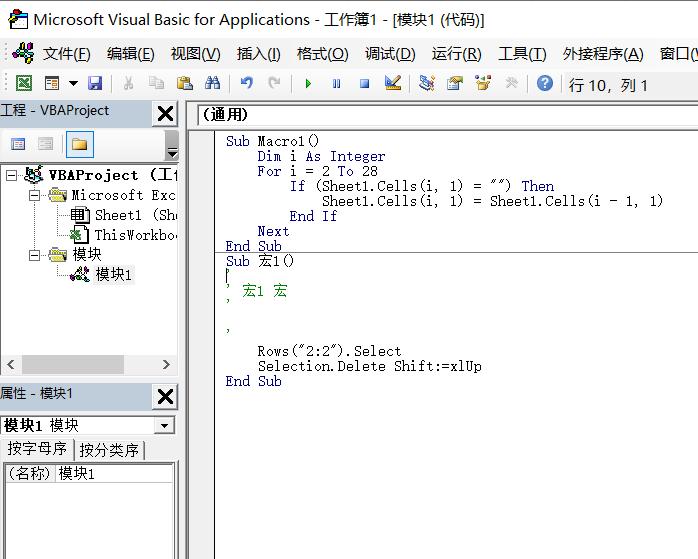Collapse the 模块 folder node
Viewport: 698px width, 559px height.
[x=34, y=255]
